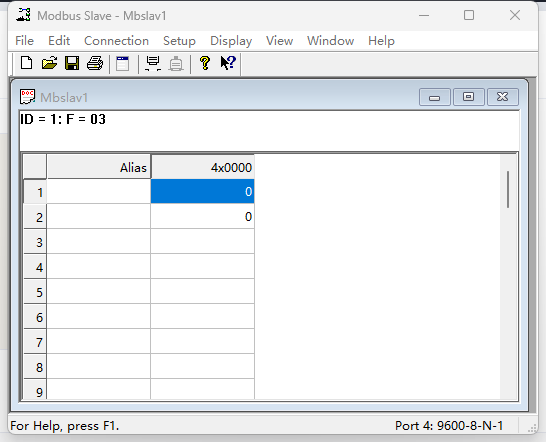Open the Display menu

[x=231, y=41]
